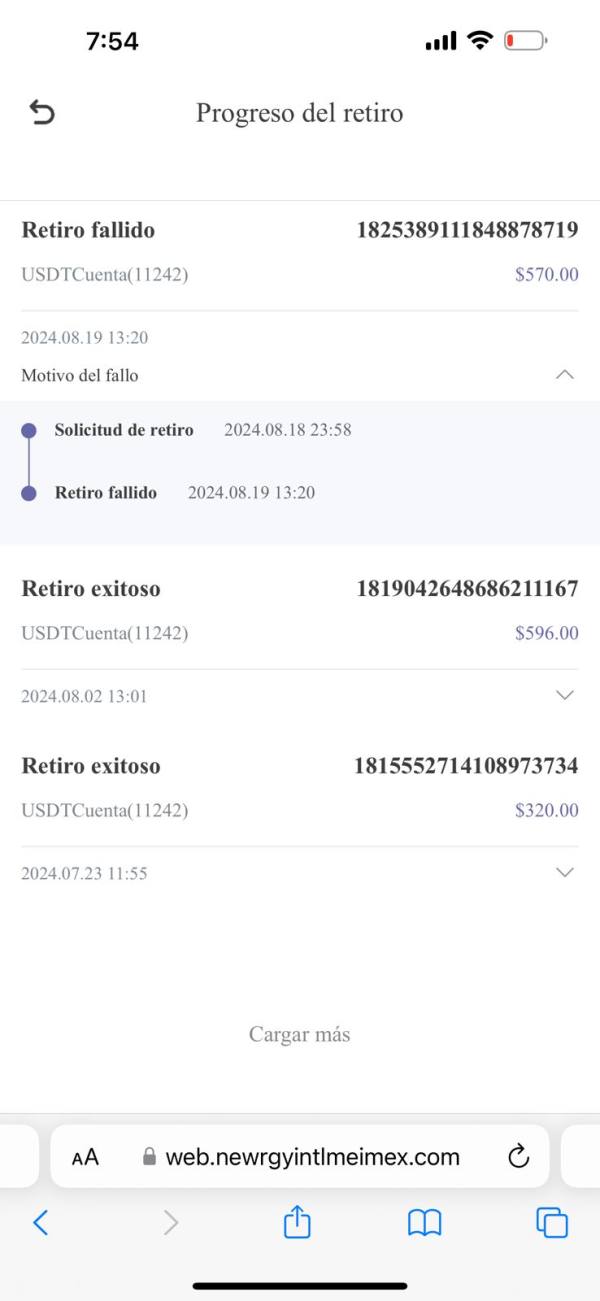Tap the lock icon in address bar
Image resolution: width=600 pixels, height=1301 pixels.
point(150,1158)
